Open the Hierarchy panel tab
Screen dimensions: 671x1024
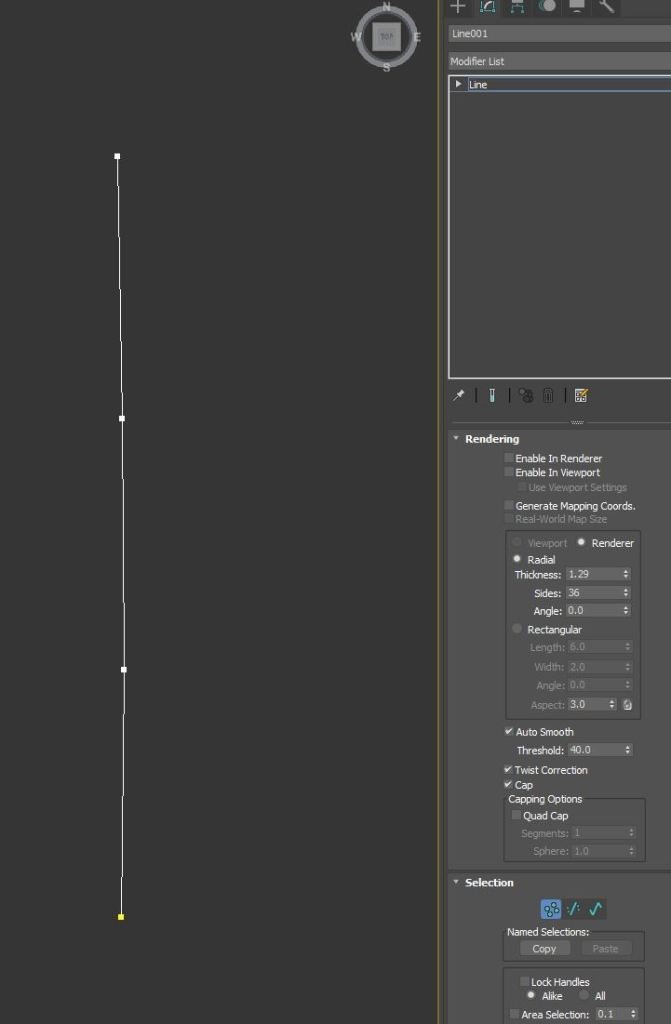[x=517, y=6]
